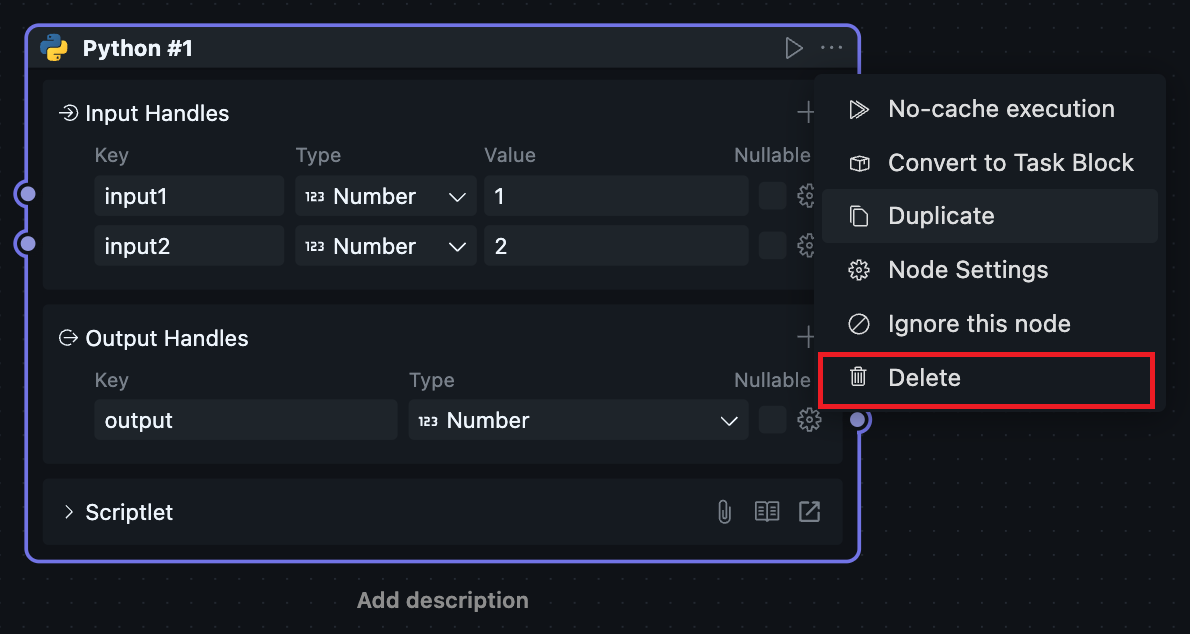
Task: Click the output handle connector dot
Action: point(857,420)
